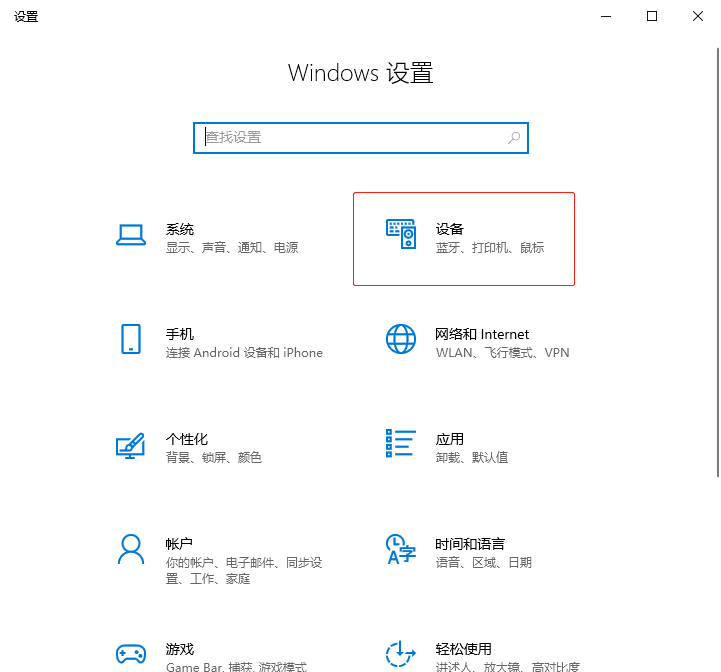This screenshot has width=721, height=672.
Task: Click the Devices keyboard and speaker icon
Action: (401, 234)
